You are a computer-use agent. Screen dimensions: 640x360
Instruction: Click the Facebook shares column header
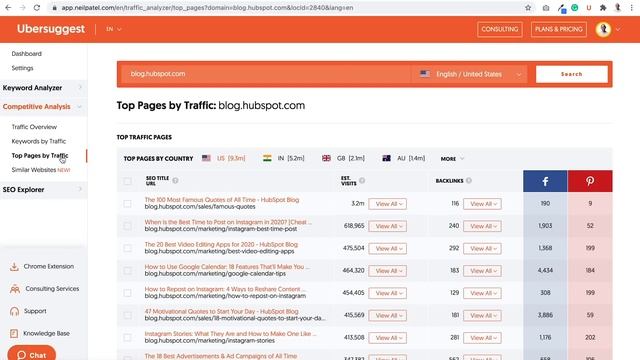pos(545,181)
